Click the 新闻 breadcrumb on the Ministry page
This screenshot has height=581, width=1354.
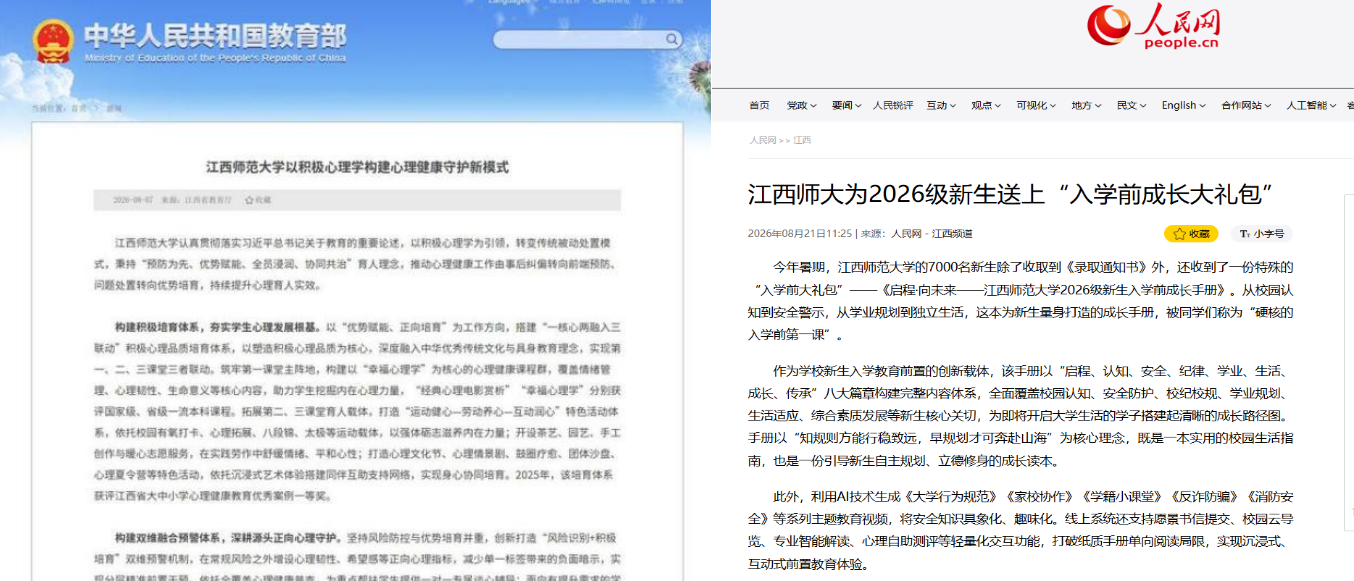click(x=114, y=108)
